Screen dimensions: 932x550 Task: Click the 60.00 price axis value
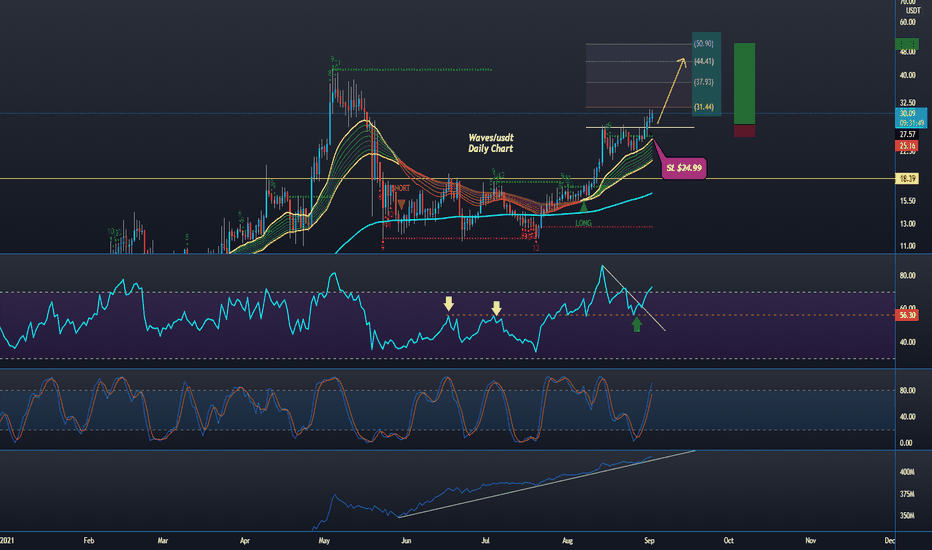(x=908, y=23)
